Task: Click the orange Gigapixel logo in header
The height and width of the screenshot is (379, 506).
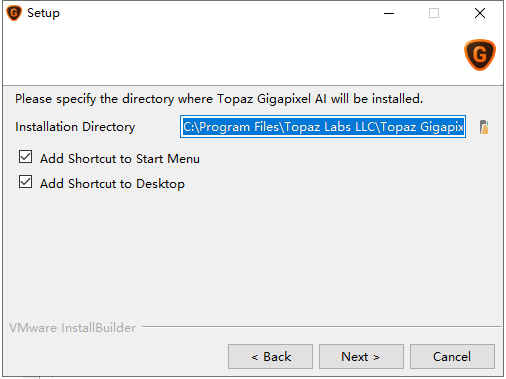Action: coord(480,55)
